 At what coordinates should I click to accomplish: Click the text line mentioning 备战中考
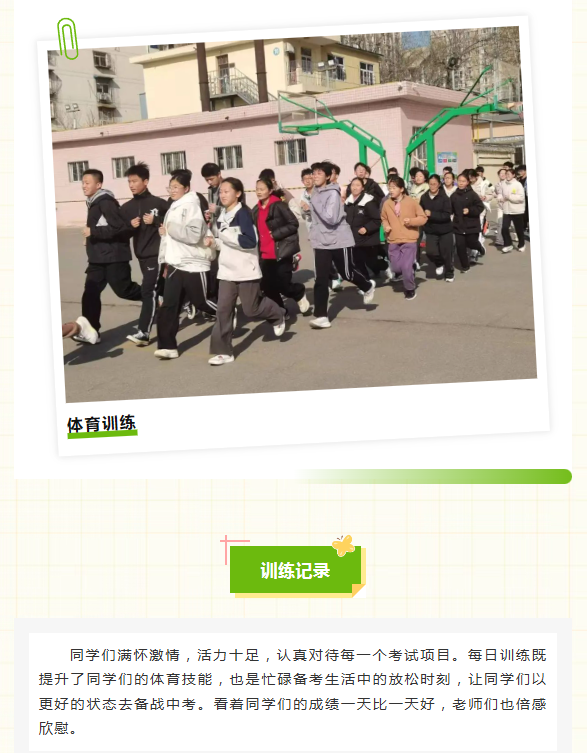293,704
